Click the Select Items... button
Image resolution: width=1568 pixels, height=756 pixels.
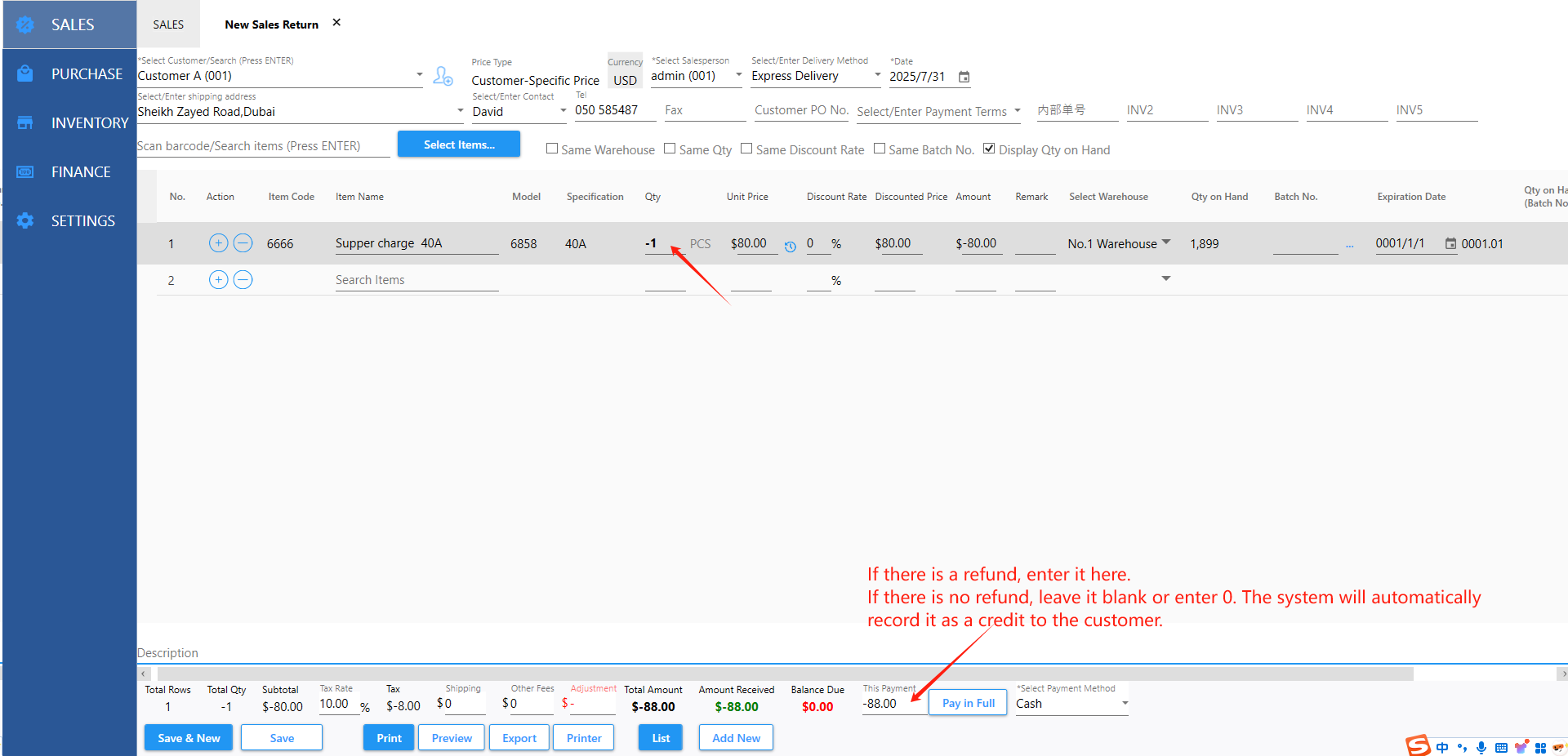click(x=458, y=145)
